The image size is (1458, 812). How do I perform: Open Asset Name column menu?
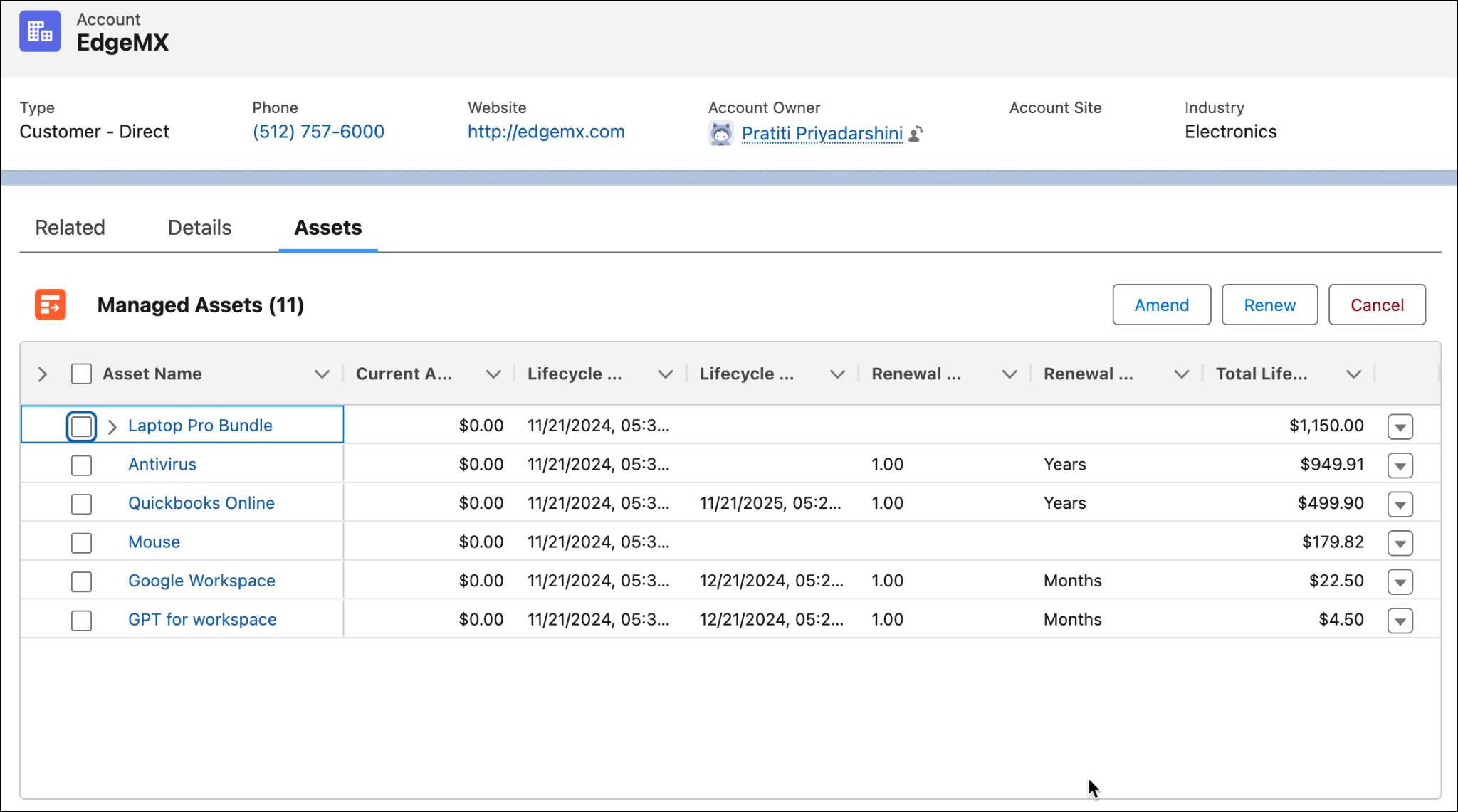tap(322, 374)
